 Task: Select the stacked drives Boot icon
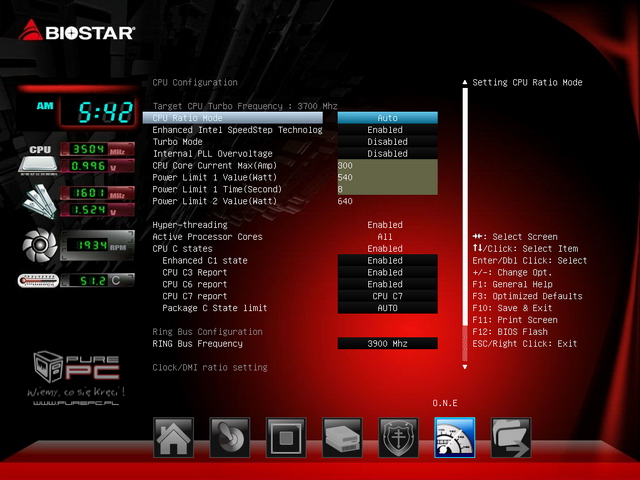pos(342,438)
